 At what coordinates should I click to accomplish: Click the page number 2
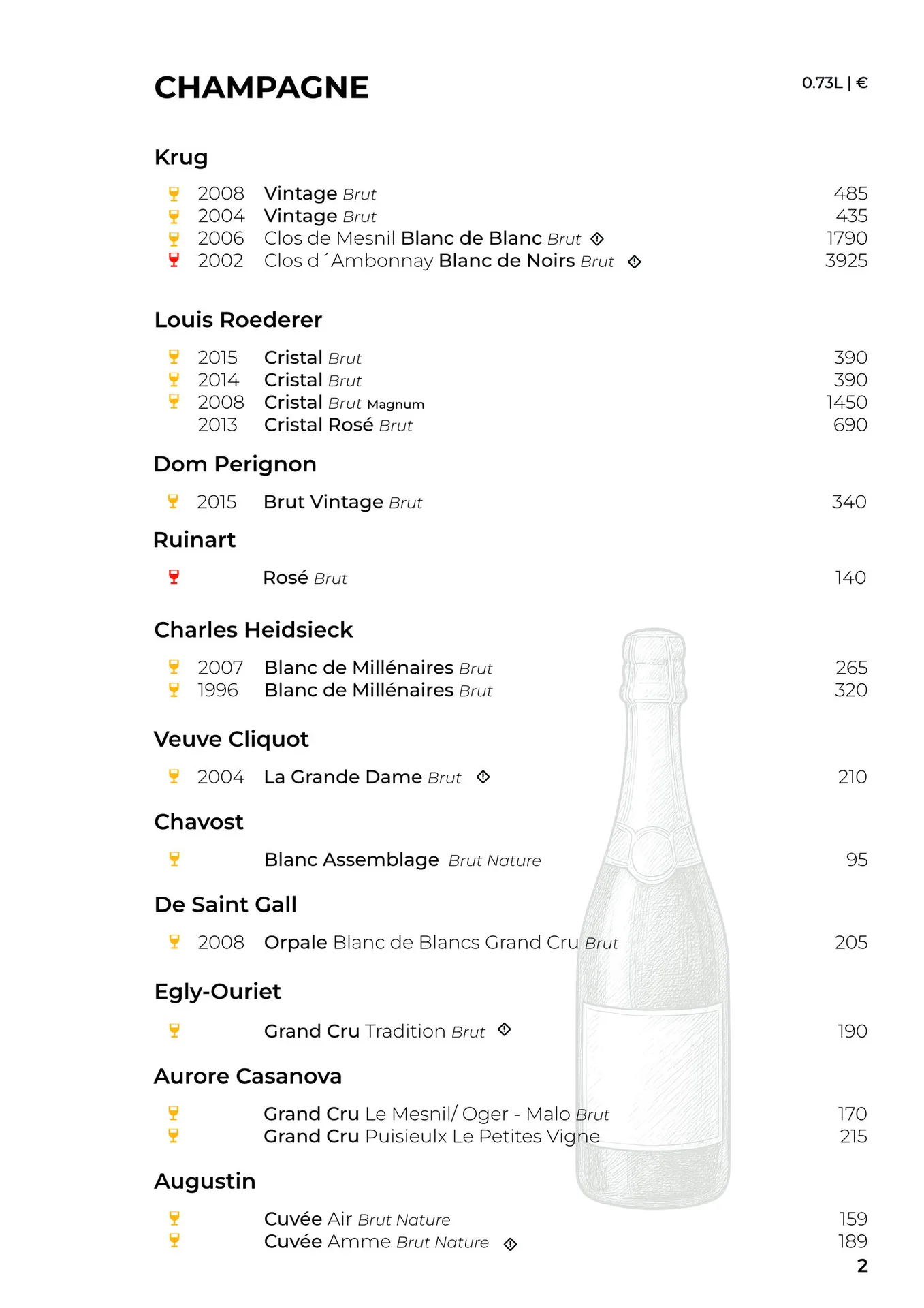(x=863, y=1266)
